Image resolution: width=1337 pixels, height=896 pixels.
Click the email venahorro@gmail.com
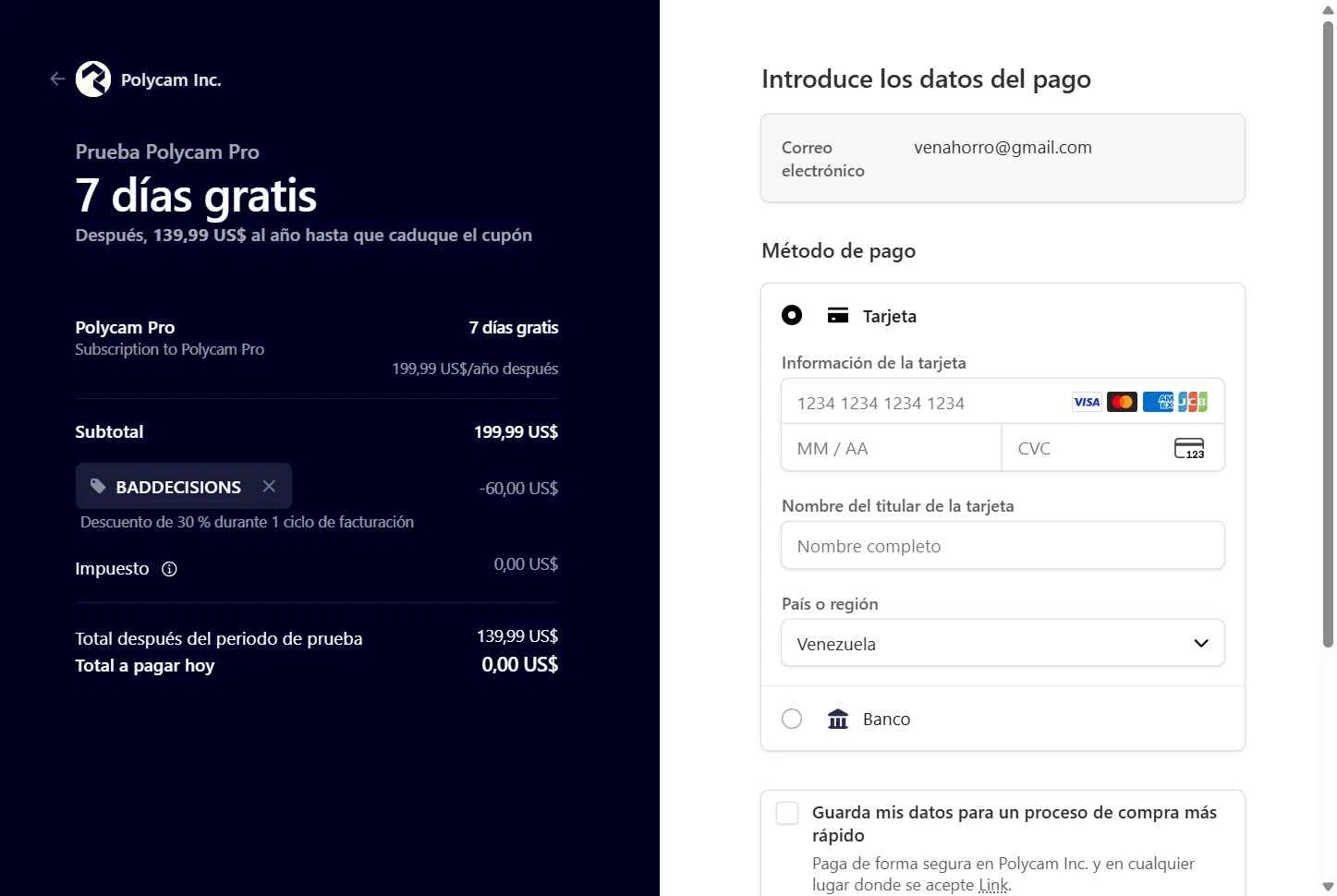click(x=1003, y=147)
